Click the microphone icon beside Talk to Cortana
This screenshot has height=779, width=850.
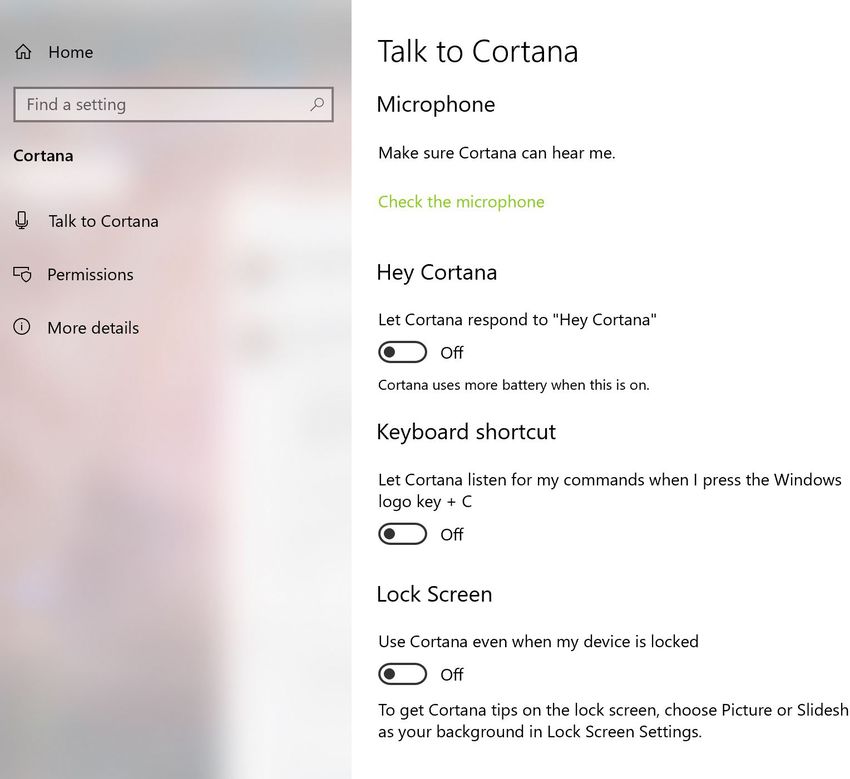click(22, 221)
